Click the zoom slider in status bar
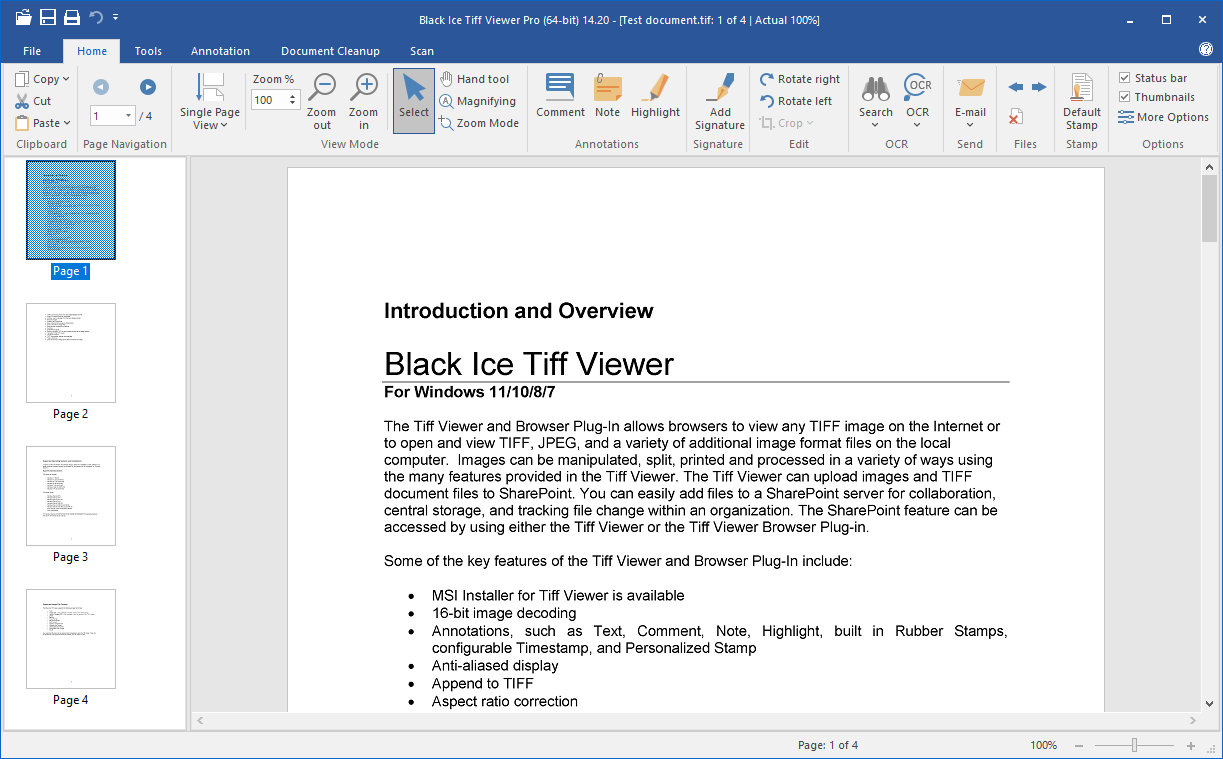This screenshot has height=759, width=1223. [1134, 745]
